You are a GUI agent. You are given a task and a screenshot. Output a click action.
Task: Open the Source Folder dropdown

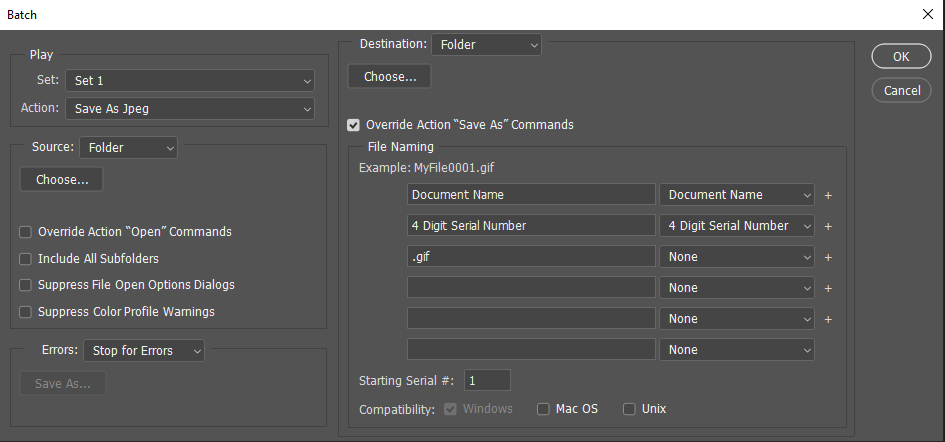(x=128, y=148)
